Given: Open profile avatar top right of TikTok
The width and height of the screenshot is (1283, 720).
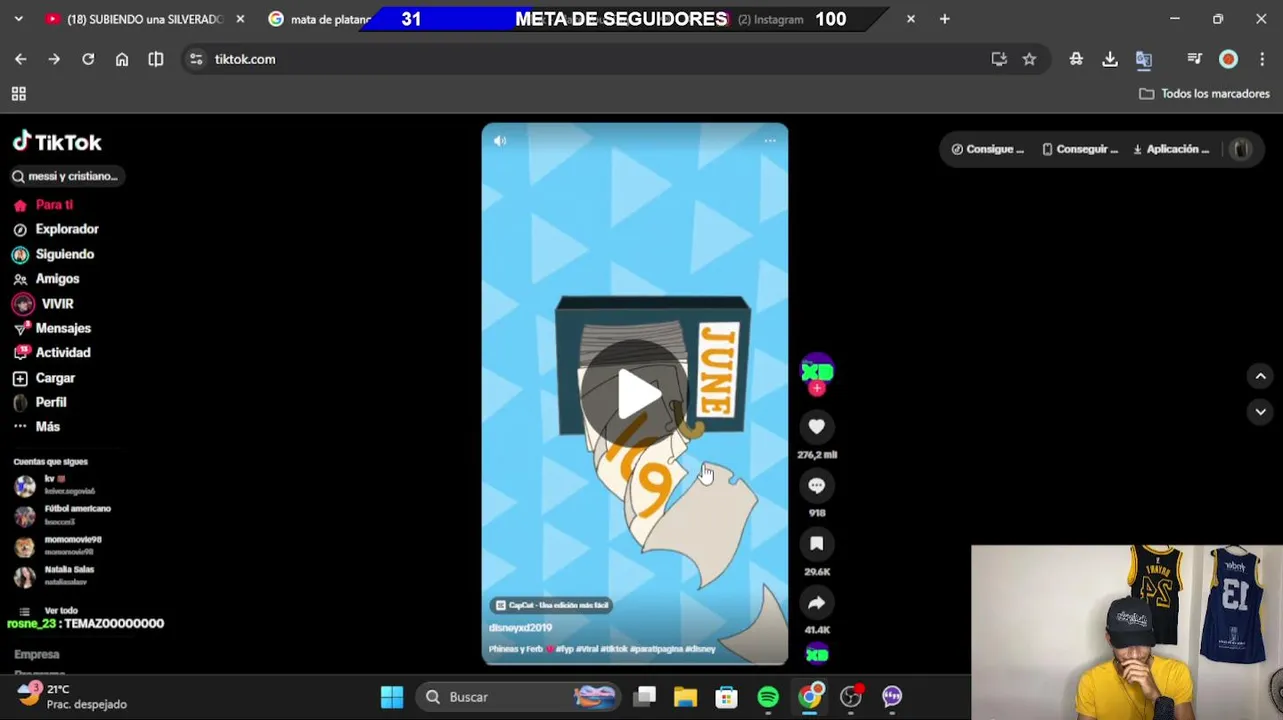Looking at the screenshot, I should point(1241,149).
